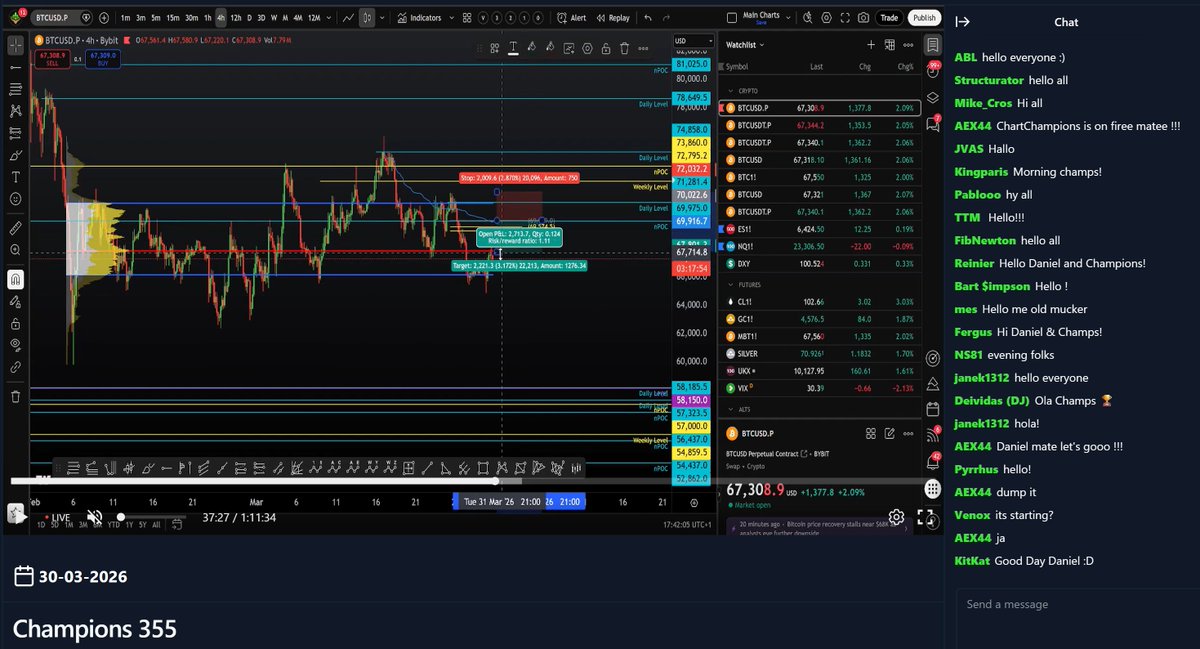Open video player settings gear
The height and width of the screenshot is (649, 1200).
tap(896, 517)
